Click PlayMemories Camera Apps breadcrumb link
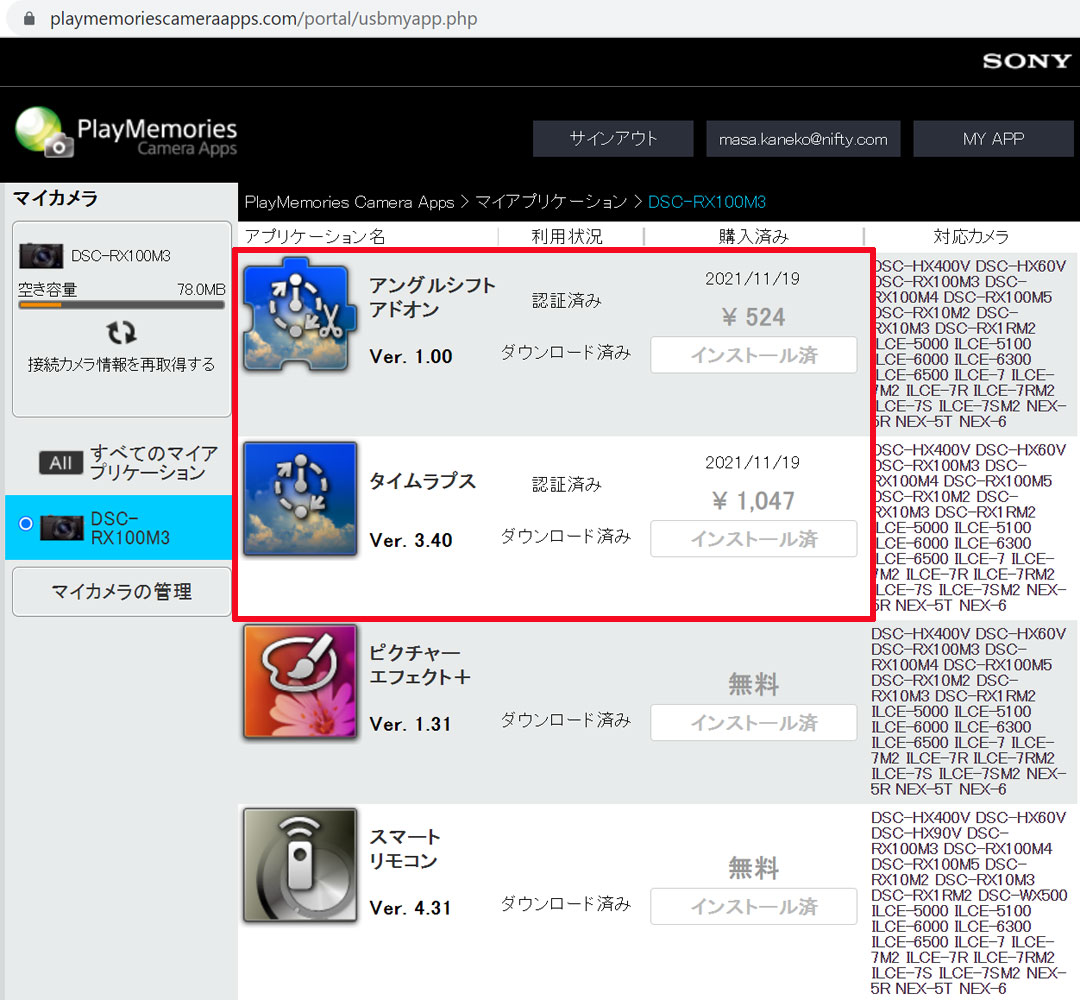The image size is (1080, 1000). (349, 202)
